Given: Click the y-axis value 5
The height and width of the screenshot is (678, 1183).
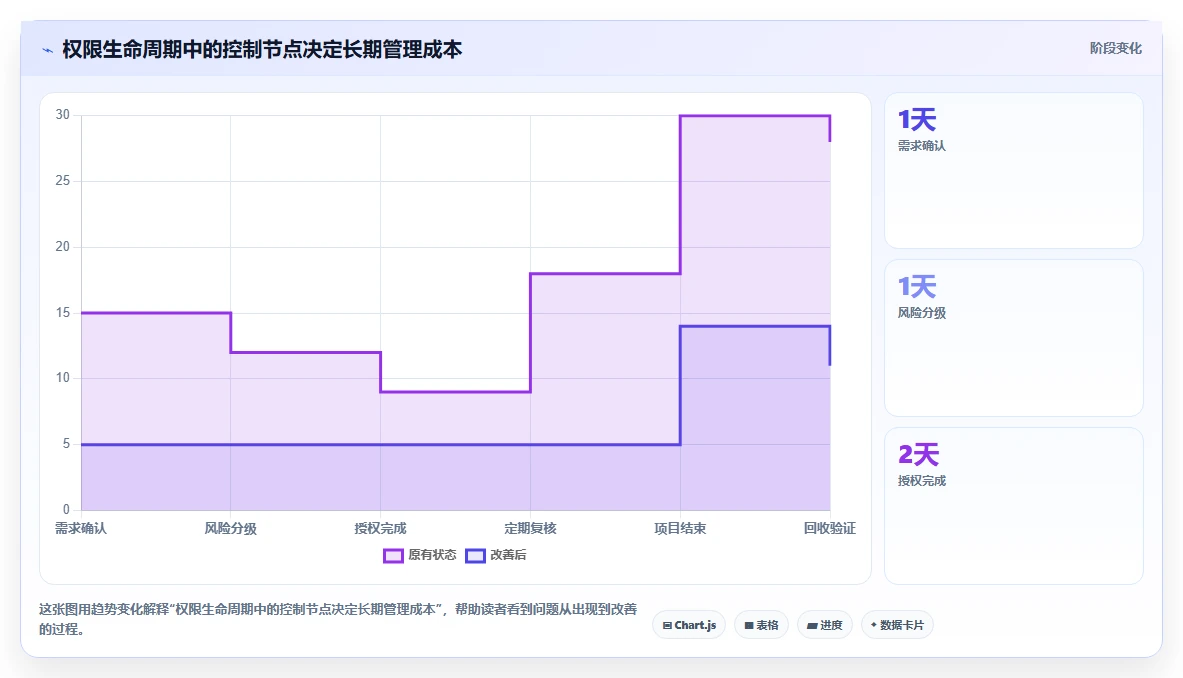Looking at the screenshot, I should [66, 444].
